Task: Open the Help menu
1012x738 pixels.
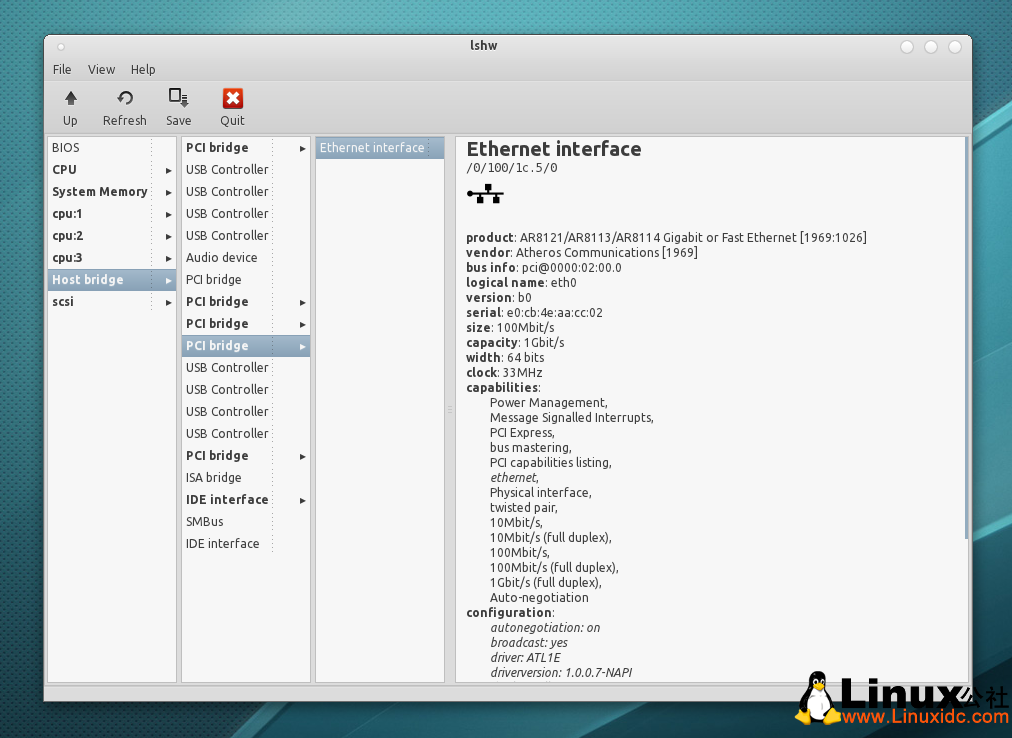Action: (x=143, y=69)
